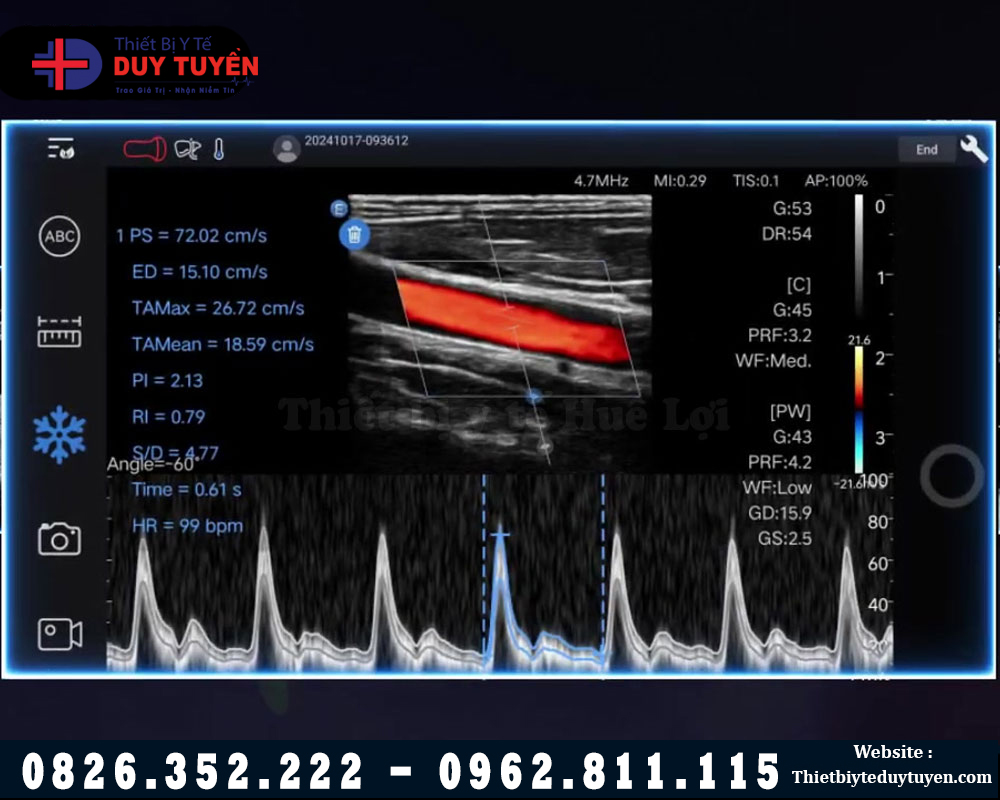Select the peak systolic cross marker
1000x800 pixels.
point(500,536)
